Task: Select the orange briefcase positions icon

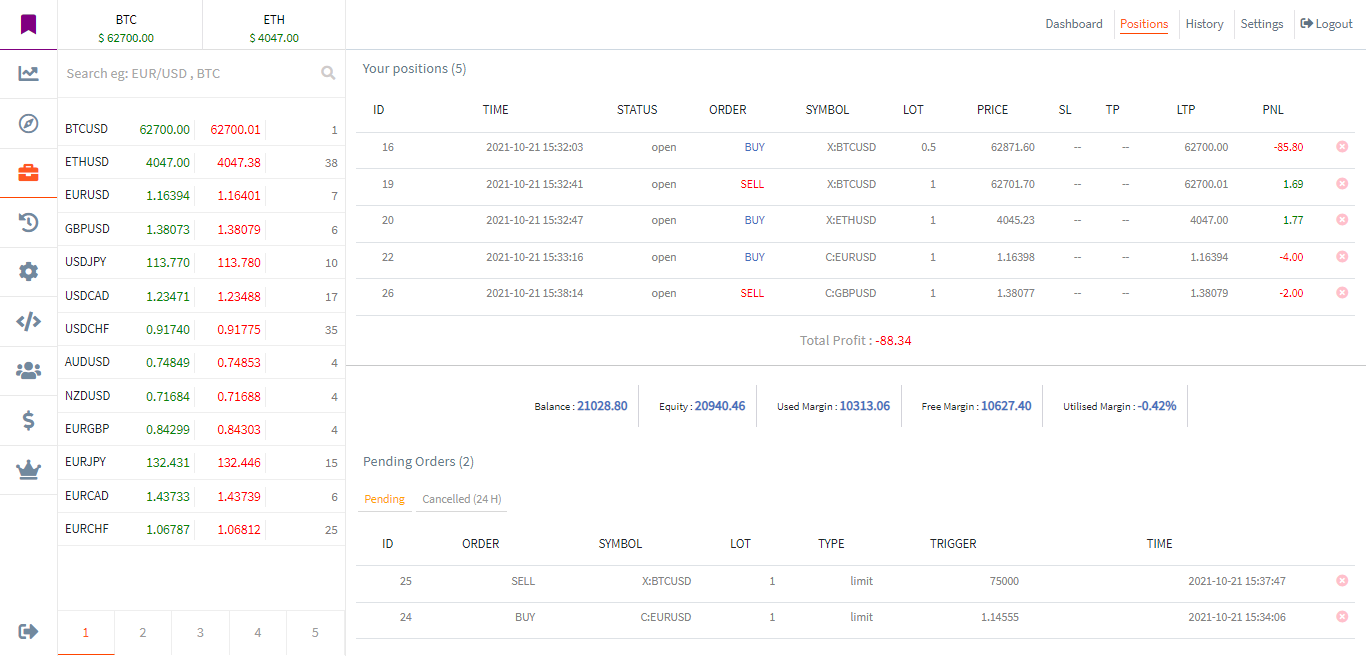Action: coord(28,173)
